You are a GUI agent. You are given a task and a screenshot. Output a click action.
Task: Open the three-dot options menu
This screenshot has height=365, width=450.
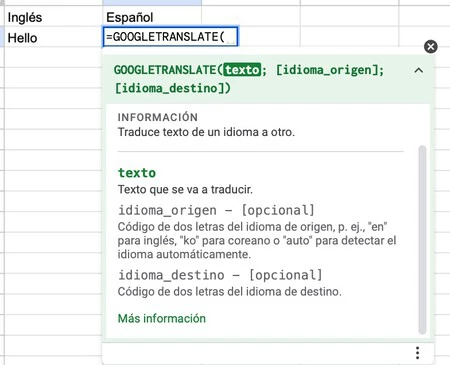(x=417, y=353)
